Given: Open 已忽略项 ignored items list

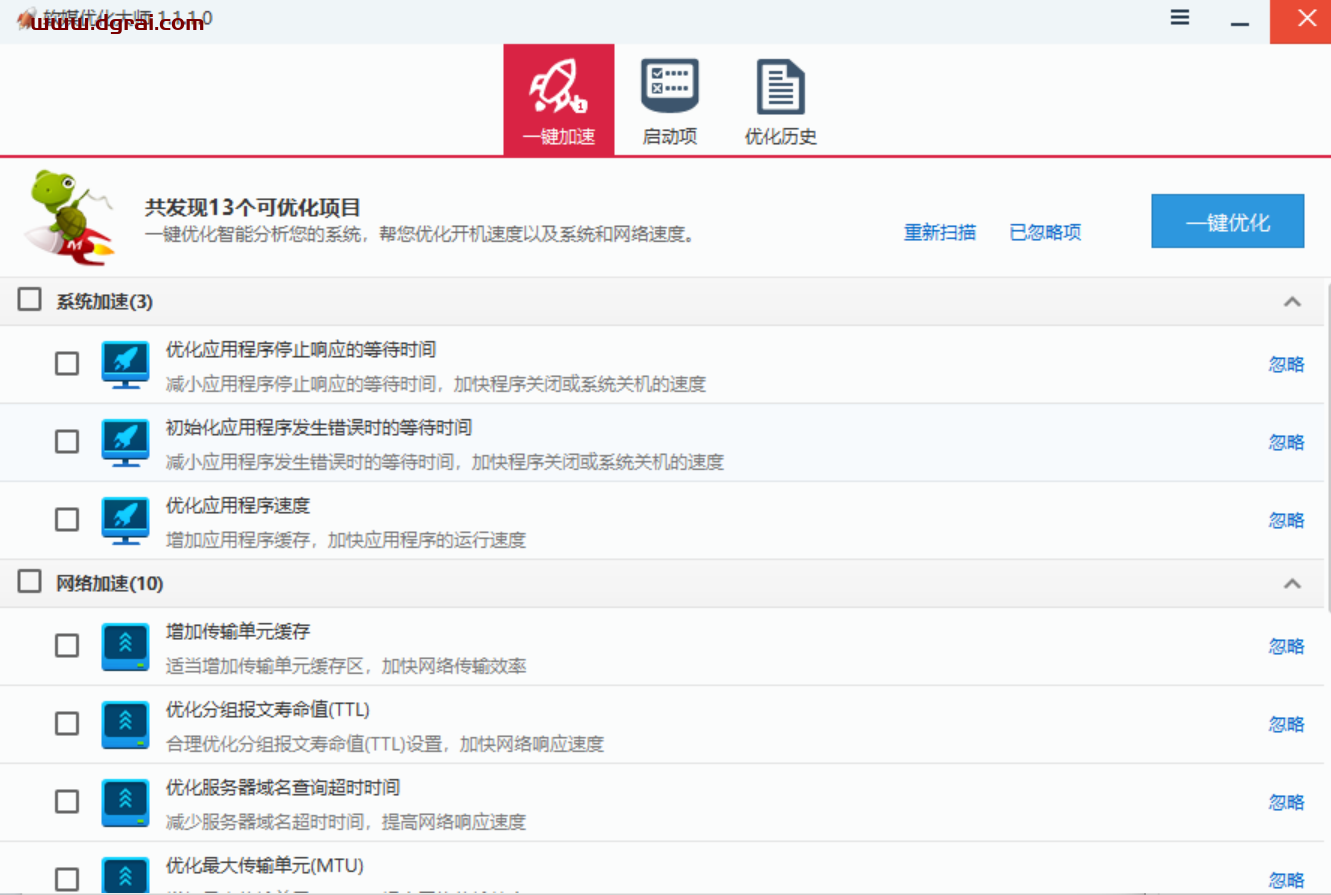Looking at the screenshot, I should (x=1044, y=232).
